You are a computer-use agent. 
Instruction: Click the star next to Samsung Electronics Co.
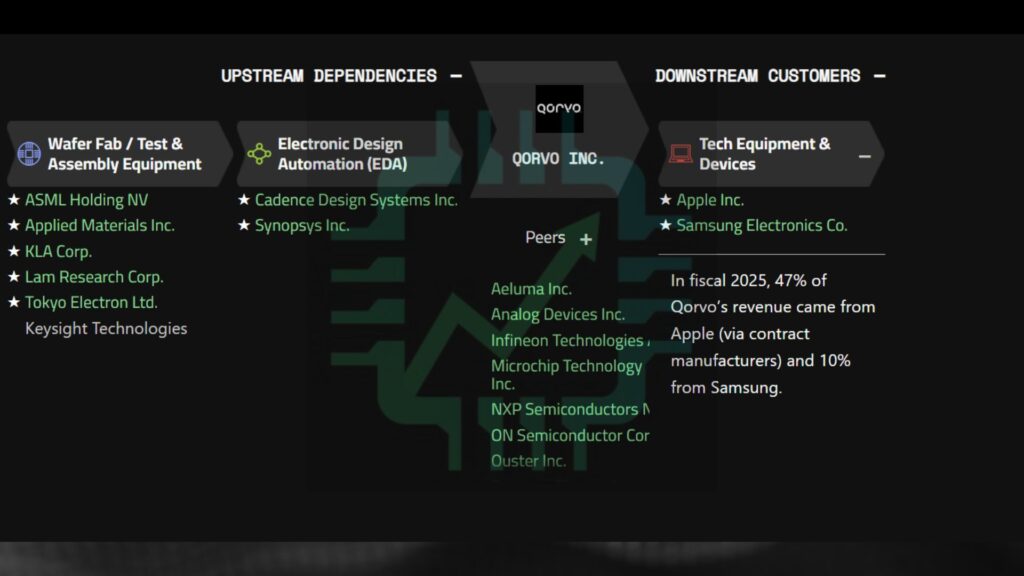[x=666, y=226]
